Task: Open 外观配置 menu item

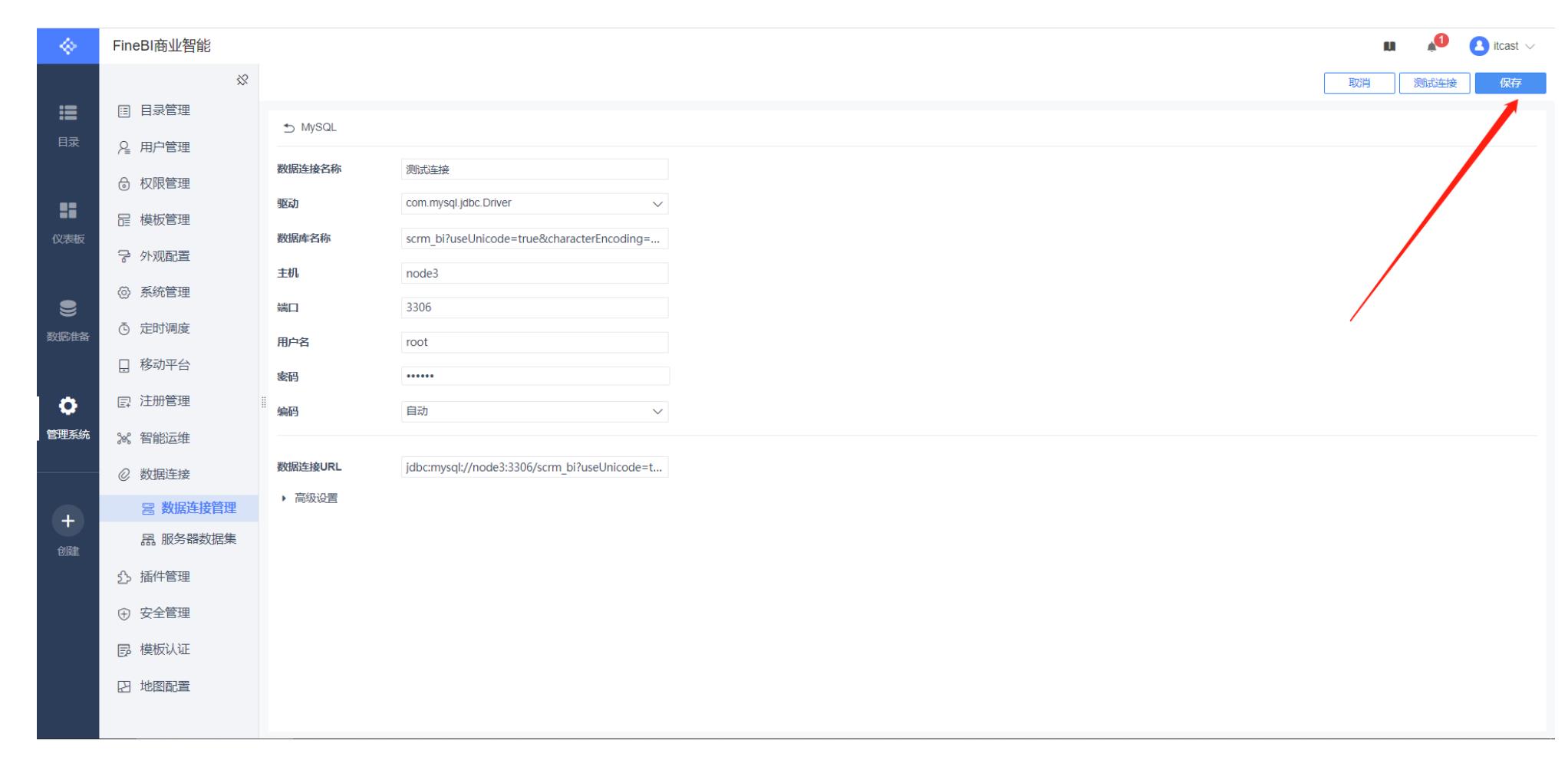Action: 179,256
